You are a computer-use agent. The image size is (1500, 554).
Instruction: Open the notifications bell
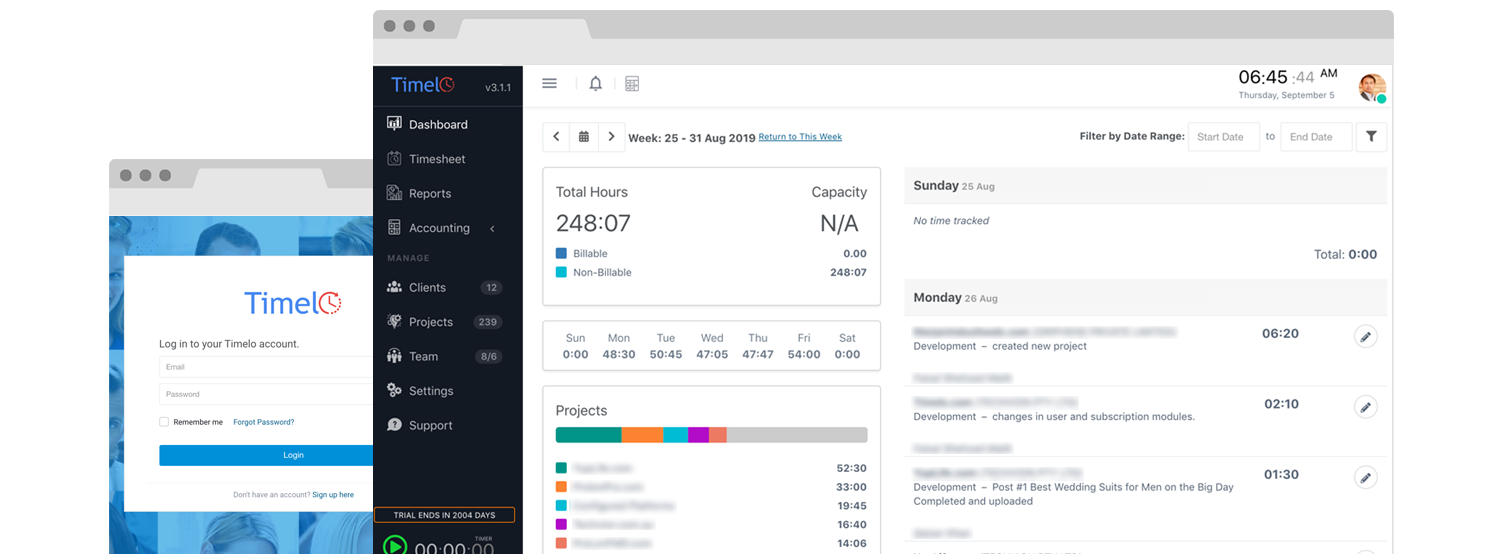596,84
